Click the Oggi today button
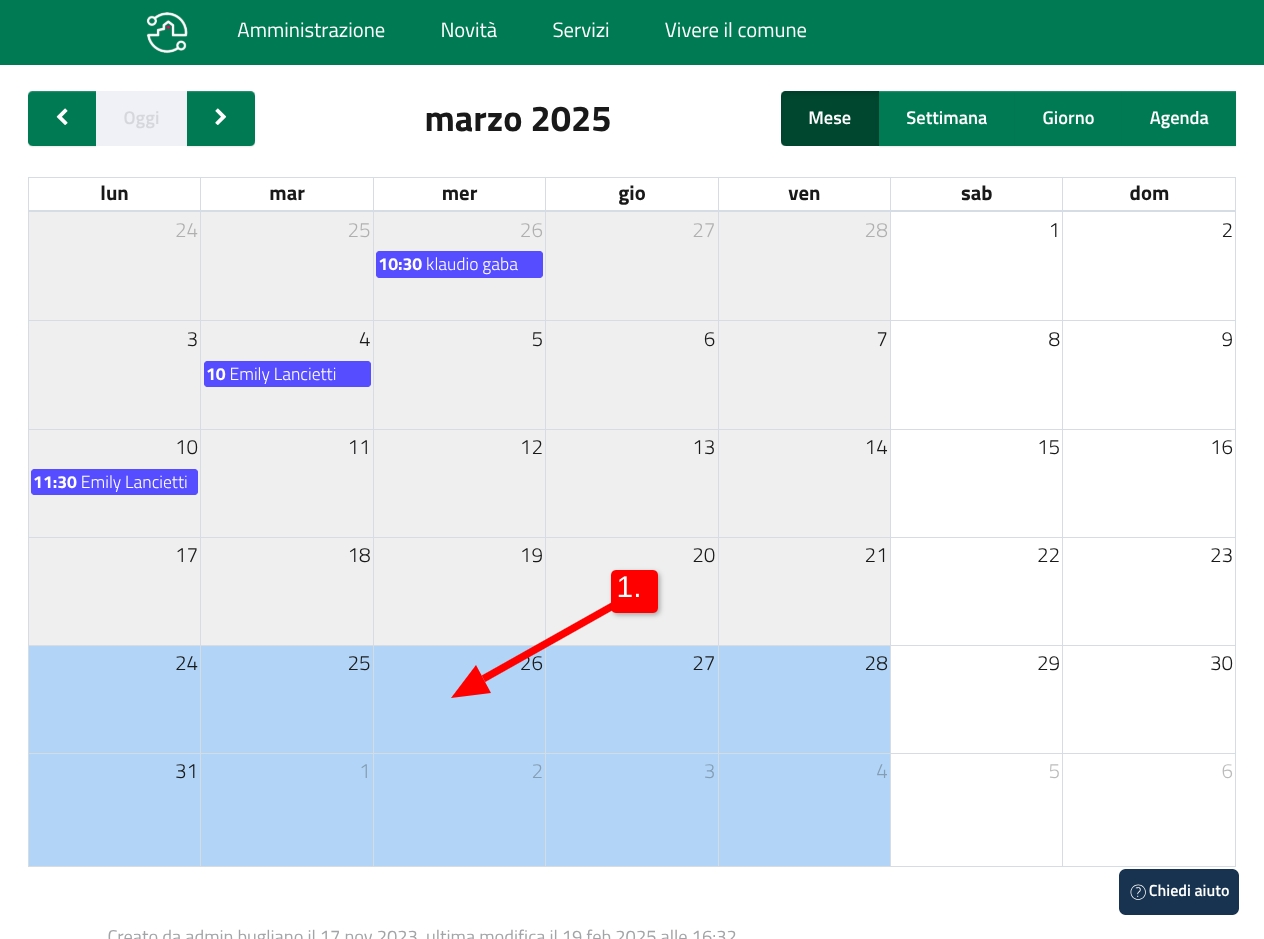Screen dimensions: 1264x939 coord(141,118)
